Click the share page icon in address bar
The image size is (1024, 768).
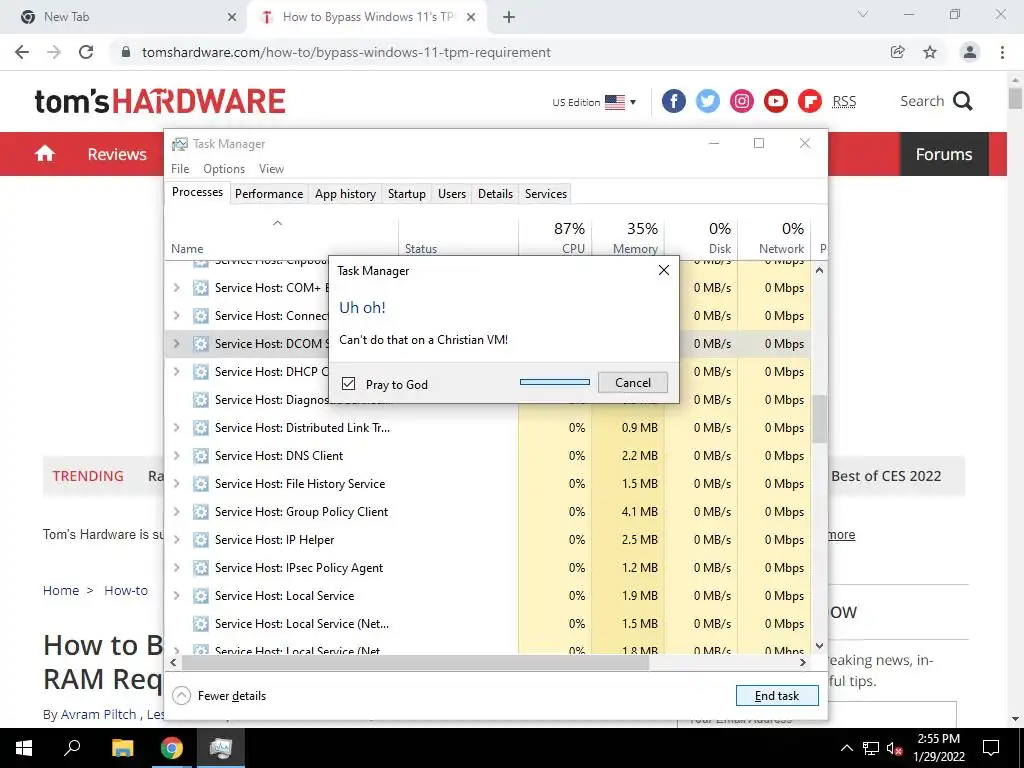point(898,52)
